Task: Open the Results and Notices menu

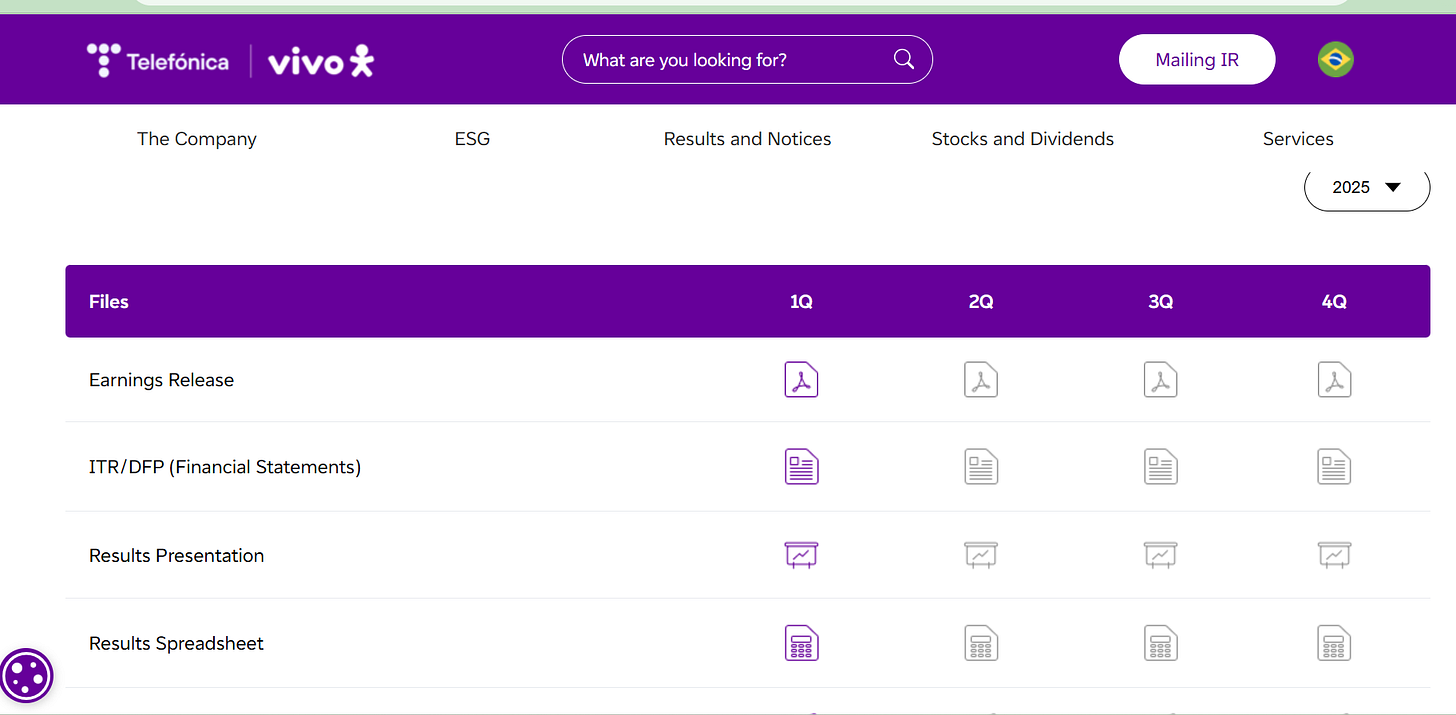Action: click(x=747, y=139)
